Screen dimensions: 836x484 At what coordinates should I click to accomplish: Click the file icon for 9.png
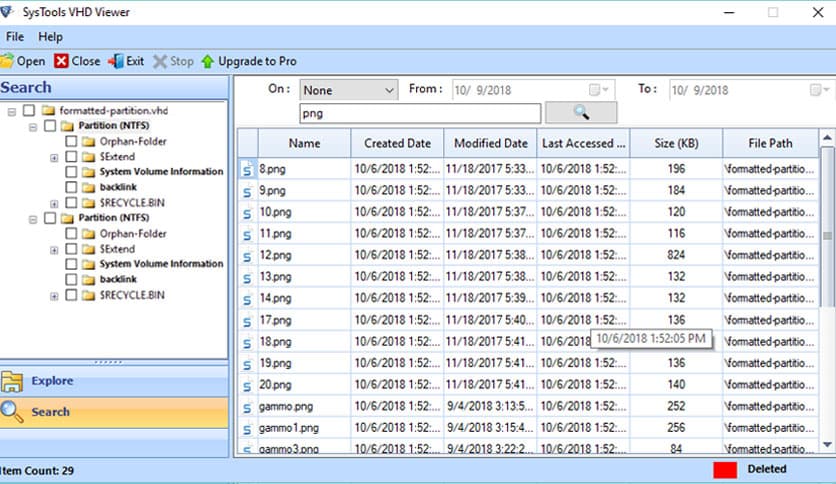[x=247, y=191]
